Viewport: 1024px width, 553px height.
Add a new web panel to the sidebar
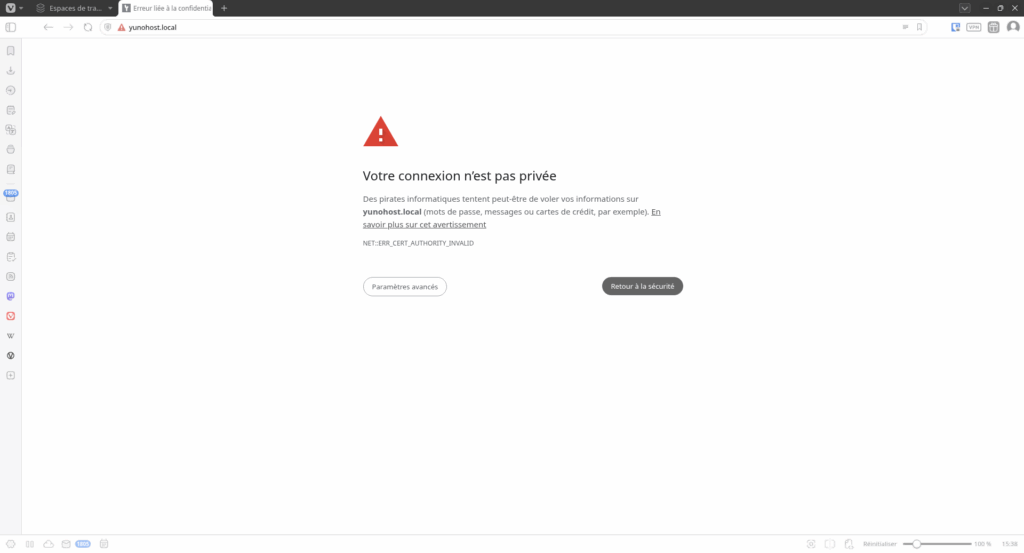pyautogui.click(x=10, y=375)
